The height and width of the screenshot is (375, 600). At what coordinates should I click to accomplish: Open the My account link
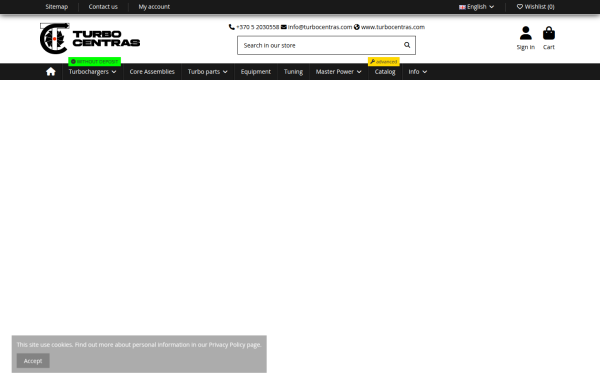pyautogui.click(x=154, y=7)
